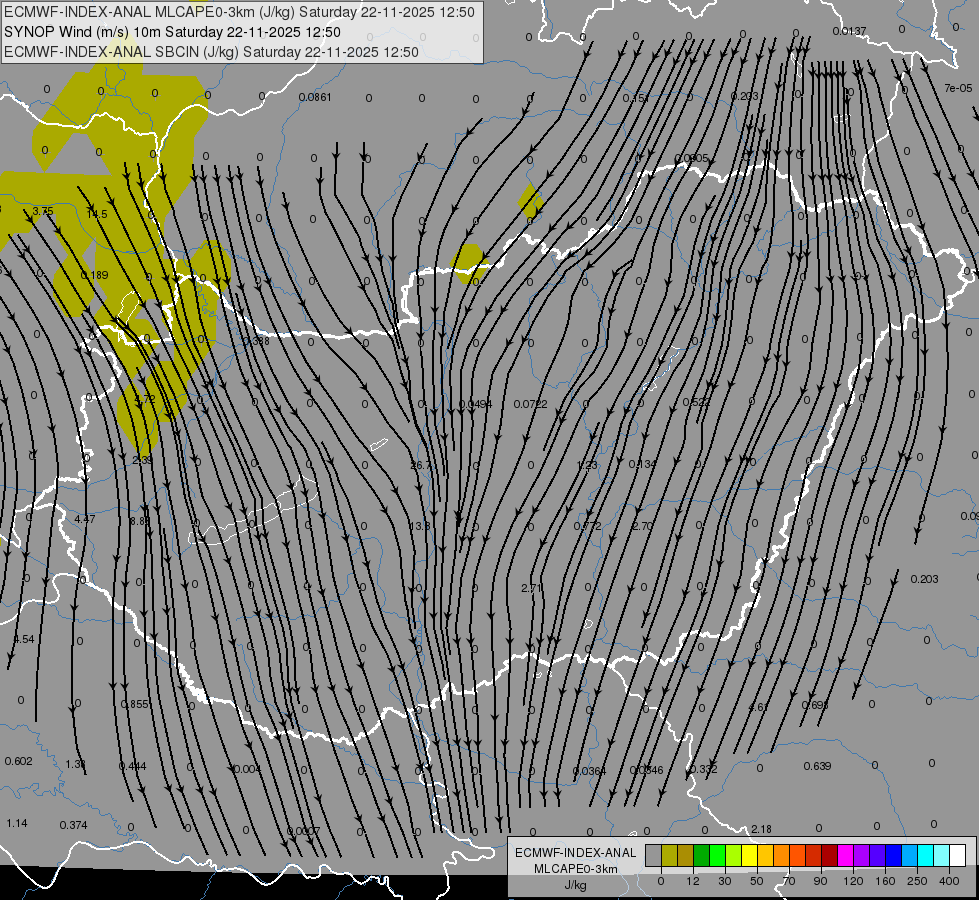Select the bright cyan legend swatch
This screenshot has height=900, width=979.
coord(925,855)
